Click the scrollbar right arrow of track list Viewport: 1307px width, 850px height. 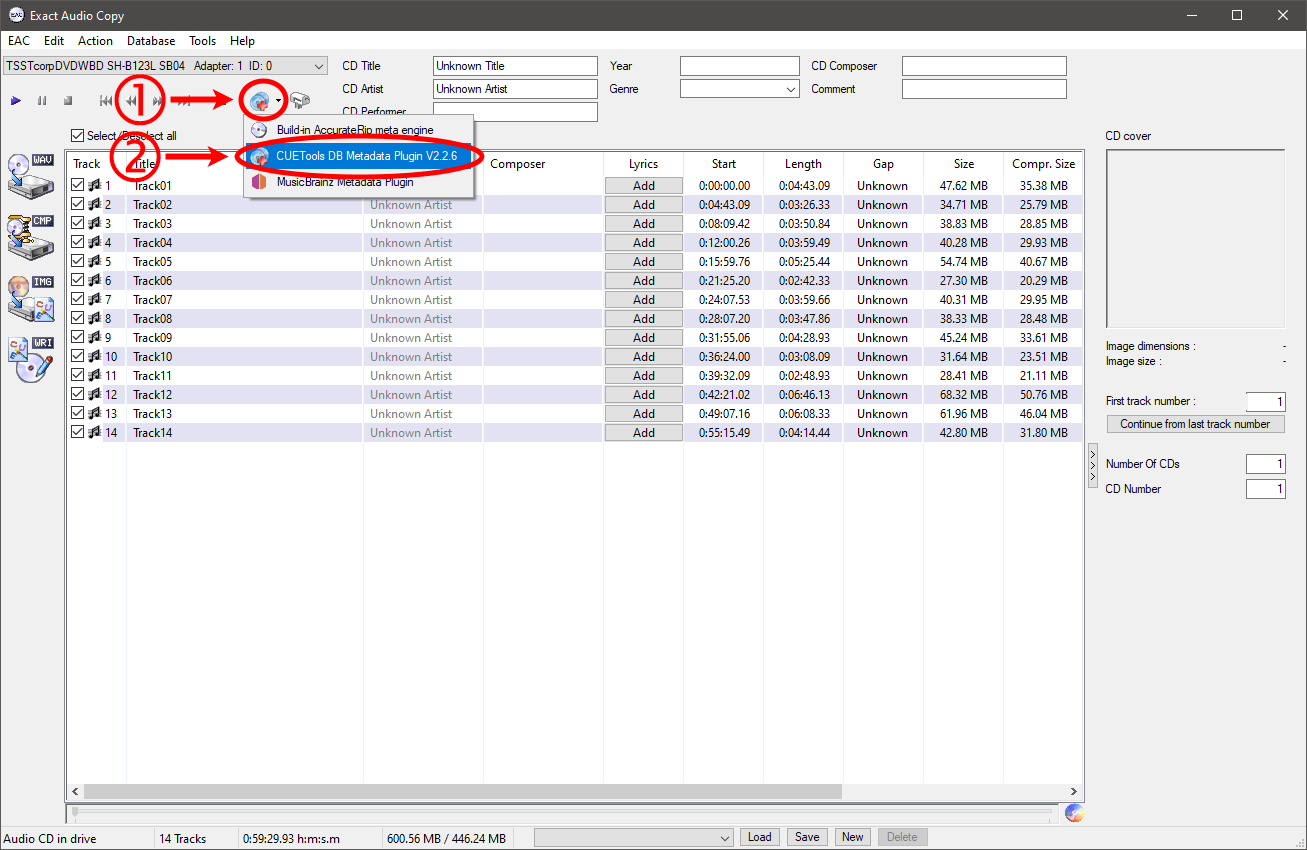(1075, 791)
